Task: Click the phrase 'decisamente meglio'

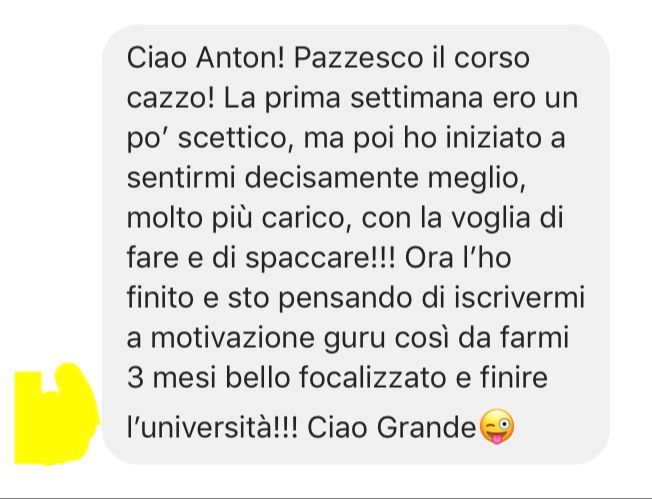Action: (x=383, y=179)
